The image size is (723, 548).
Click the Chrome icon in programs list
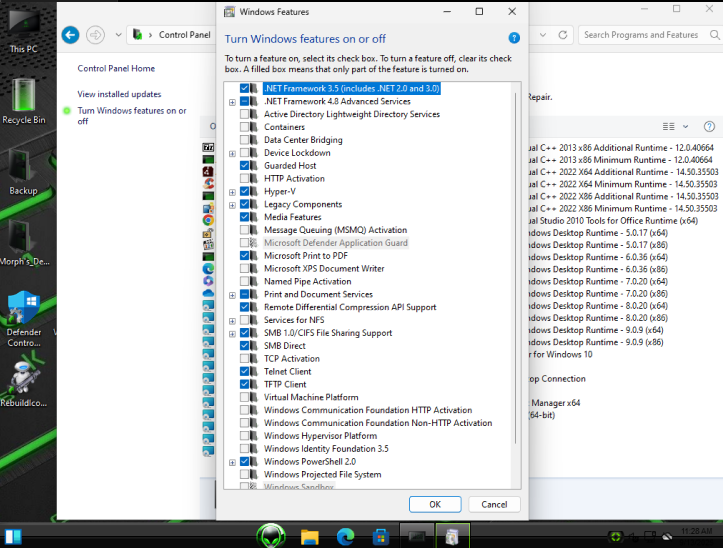[208, 220]
